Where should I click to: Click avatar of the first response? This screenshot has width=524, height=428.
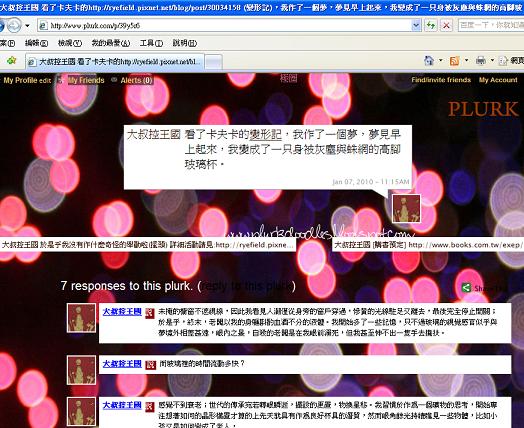tap(82, 318)
